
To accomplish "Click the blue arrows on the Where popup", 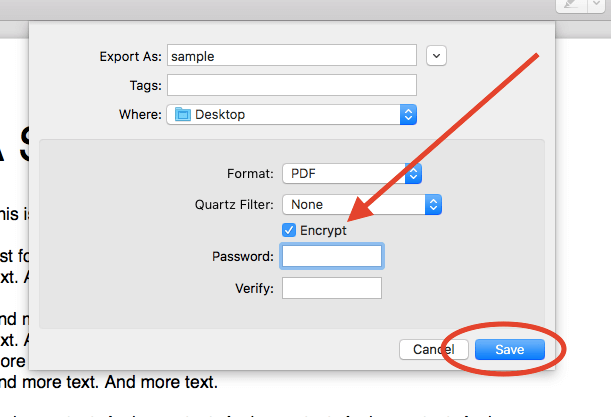I will click(408, 115).
